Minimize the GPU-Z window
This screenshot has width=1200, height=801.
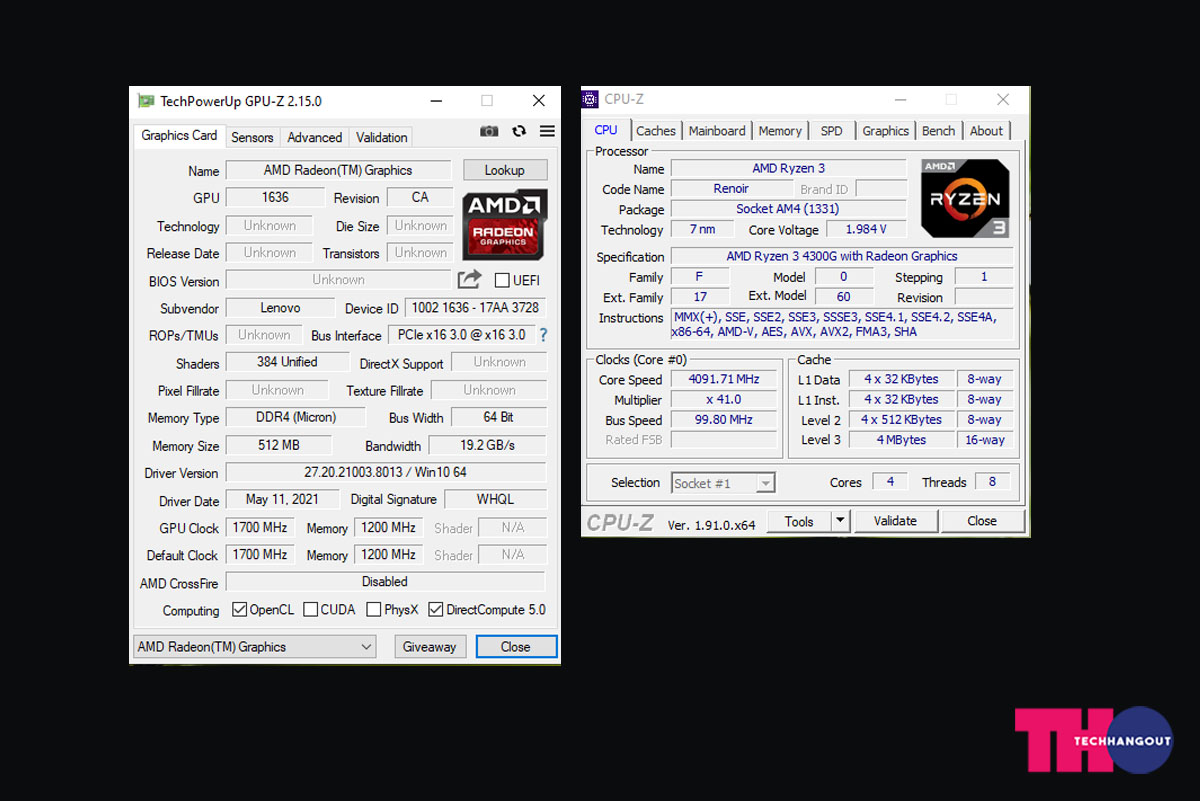(436, 101)
